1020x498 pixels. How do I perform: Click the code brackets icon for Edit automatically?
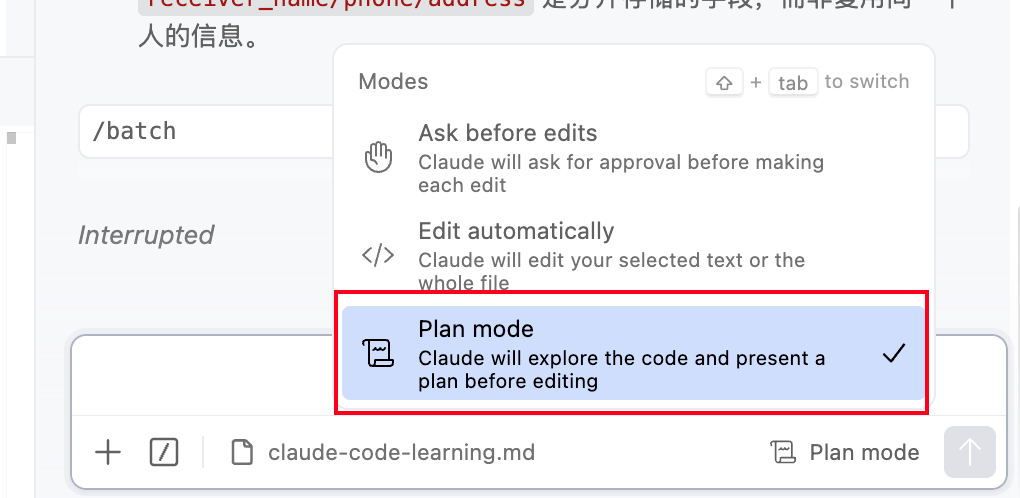tap(378, 256)
